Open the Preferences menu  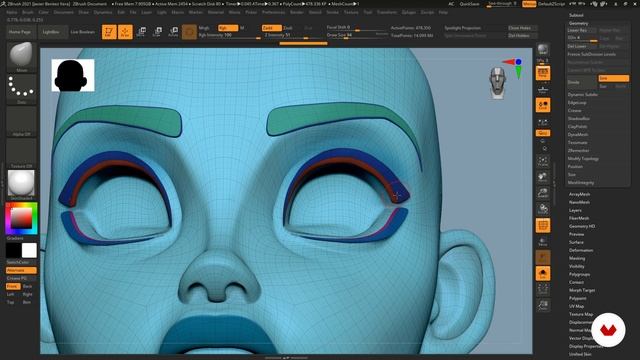pos(273,12)
